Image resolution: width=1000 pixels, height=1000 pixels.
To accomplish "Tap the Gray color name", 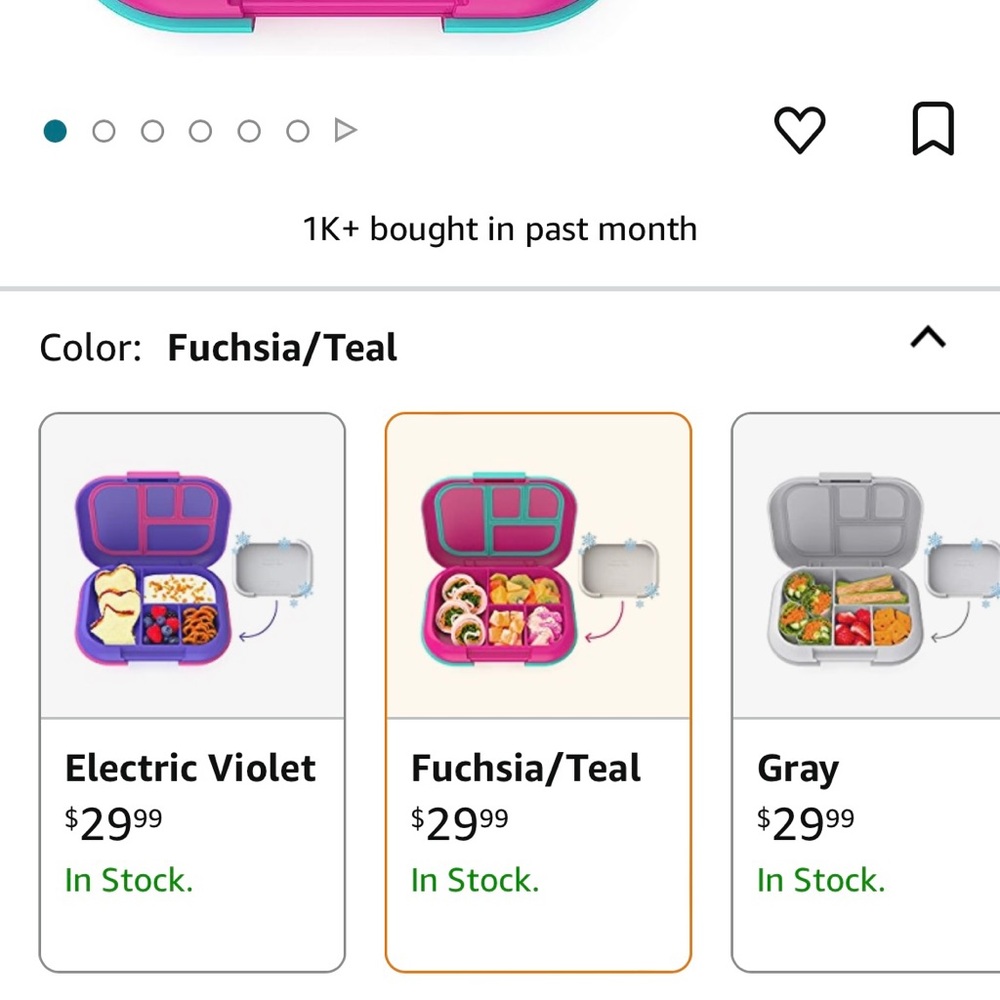I will [798, 769].
